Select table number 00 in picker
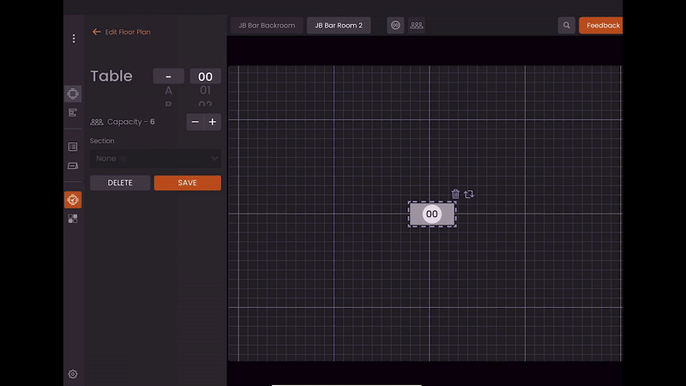 [x=205, y=76]
